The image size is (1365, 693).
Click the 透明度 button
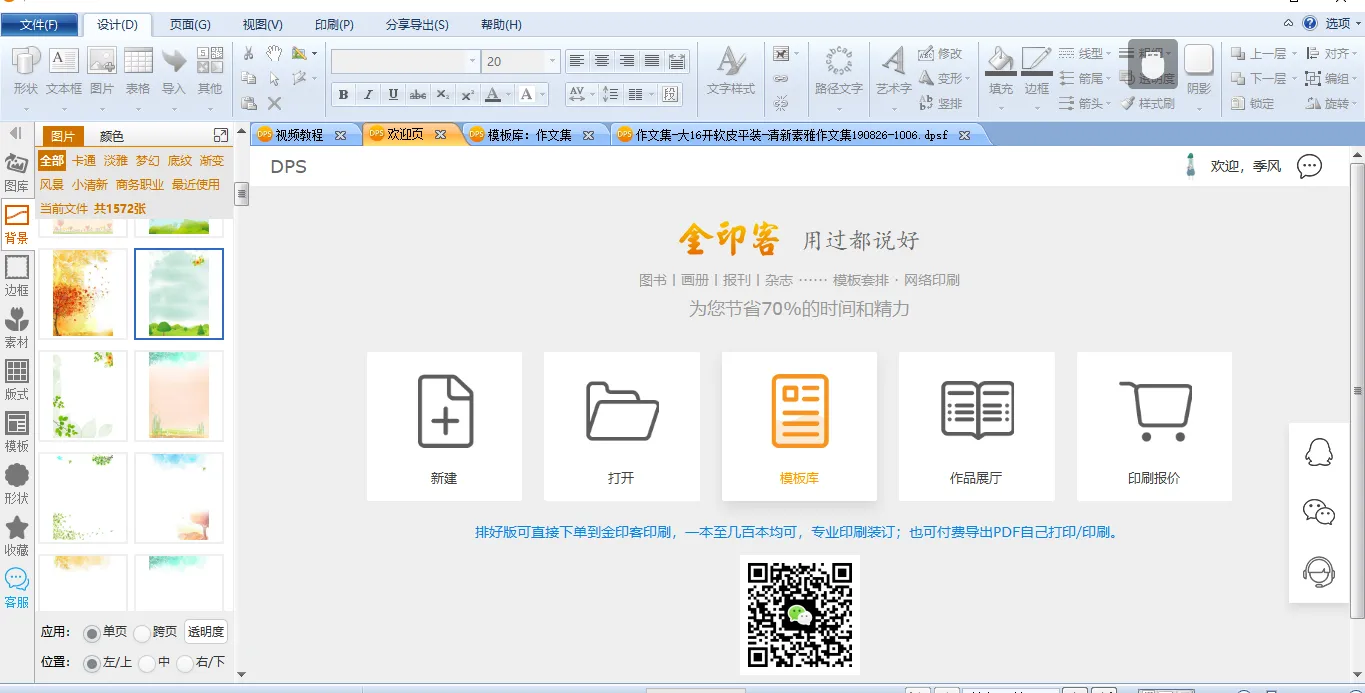pyautogui.click(x=206, y=632)
